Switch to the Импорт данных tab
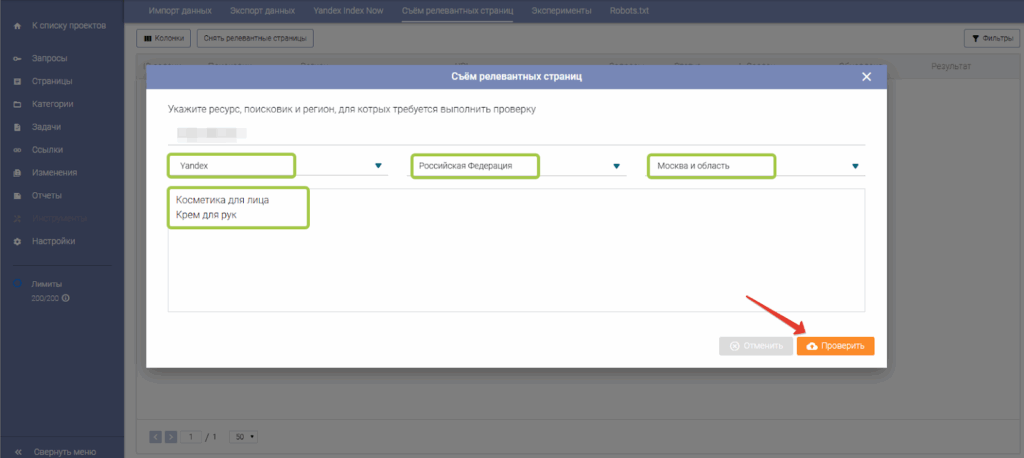Viewport: 1024px width, 458px height. tap(180, 10)
